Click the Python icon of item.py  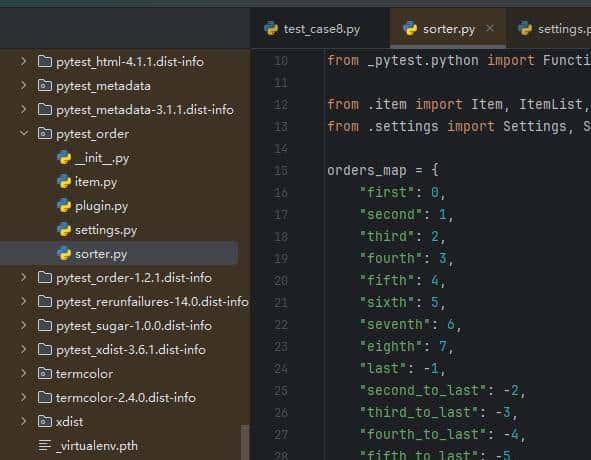click(x=64, y=182)
